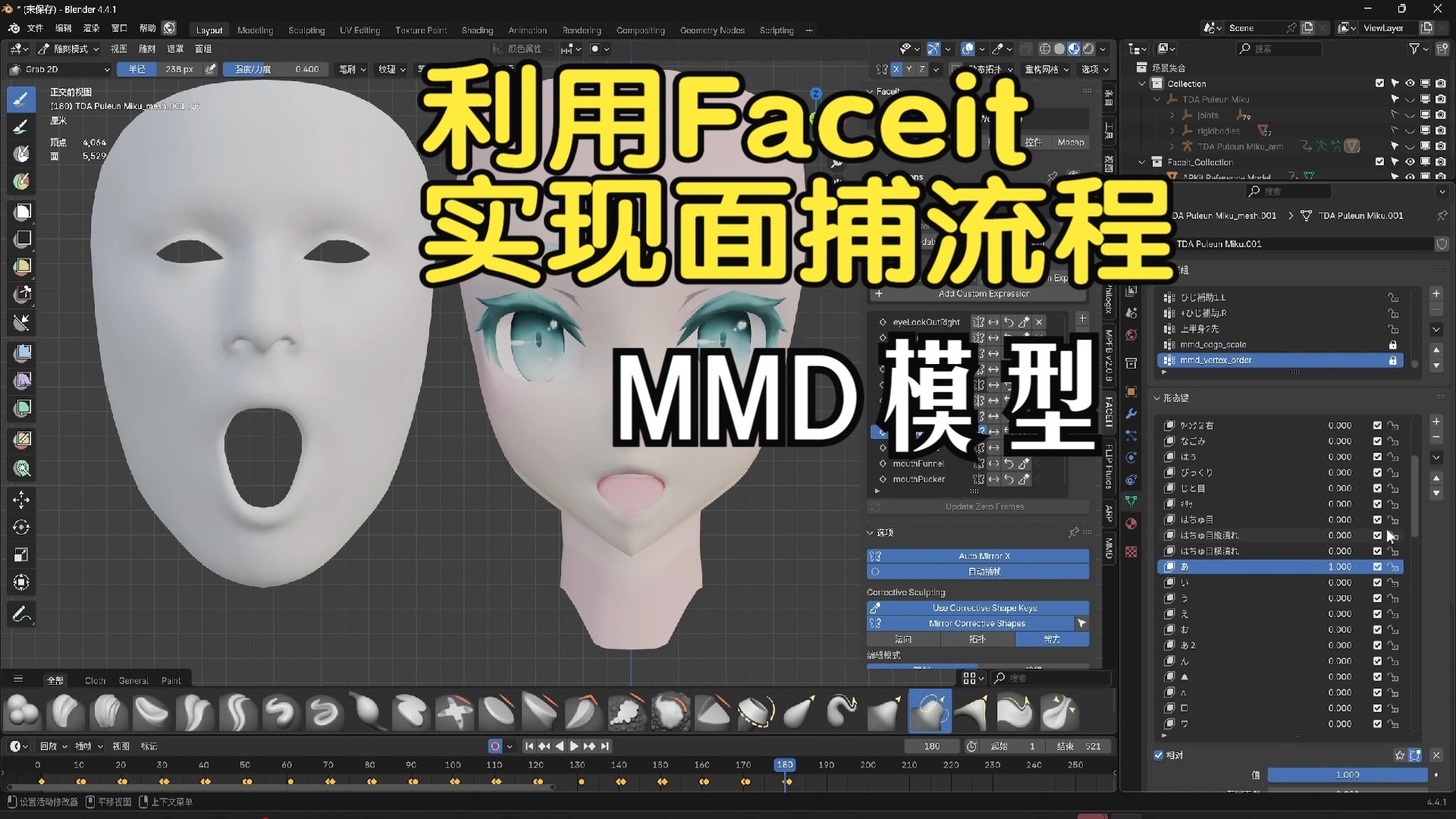
Task: Switch viewport to solid shading
Action: 1059,49
